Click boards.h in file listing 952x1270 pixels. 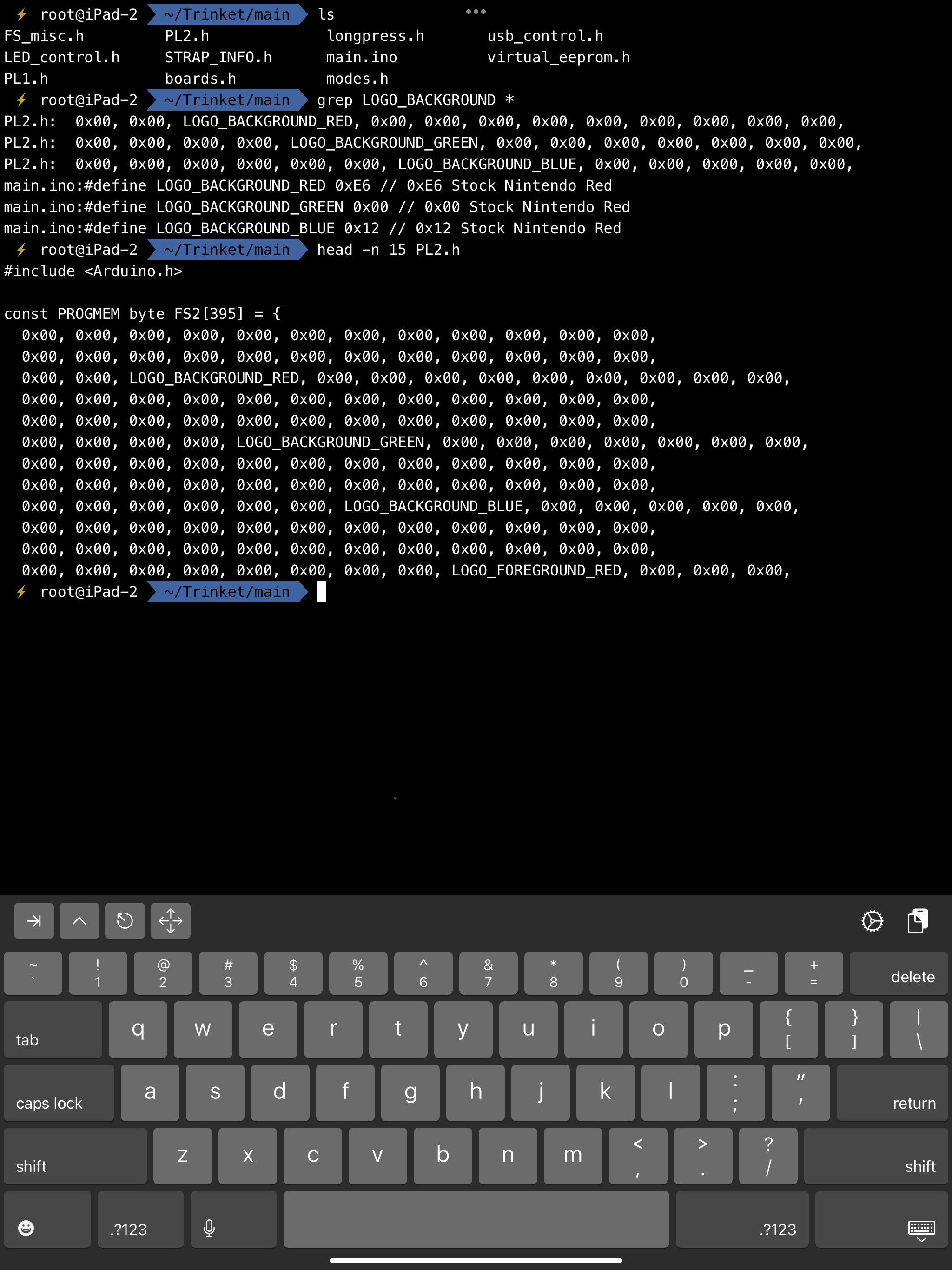pyautogui.click(x=200, y=79)
